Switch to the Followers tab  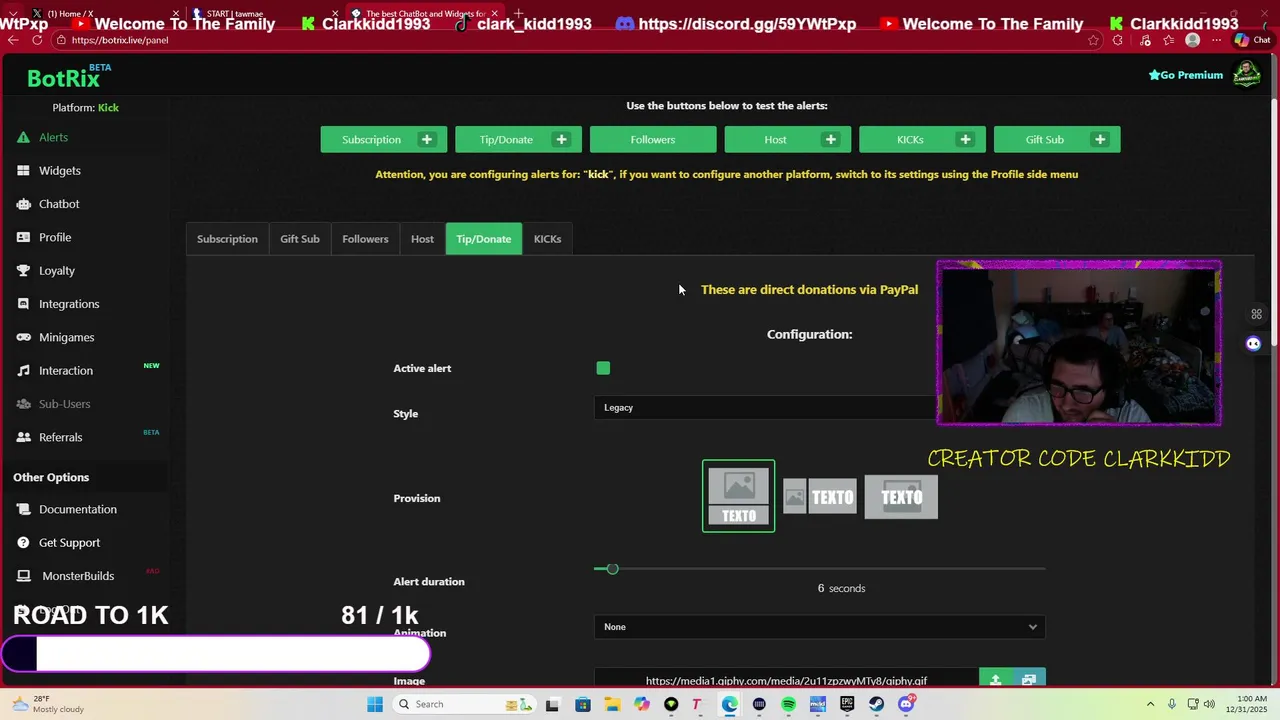pyautogui.click(x=365, y=239)
